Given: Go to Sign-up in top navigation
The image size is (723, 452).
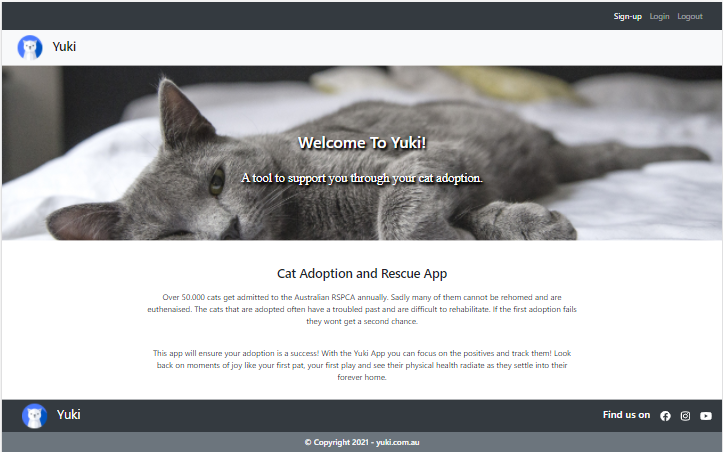Looking at the screenshot, I should (x=628, y=17).
